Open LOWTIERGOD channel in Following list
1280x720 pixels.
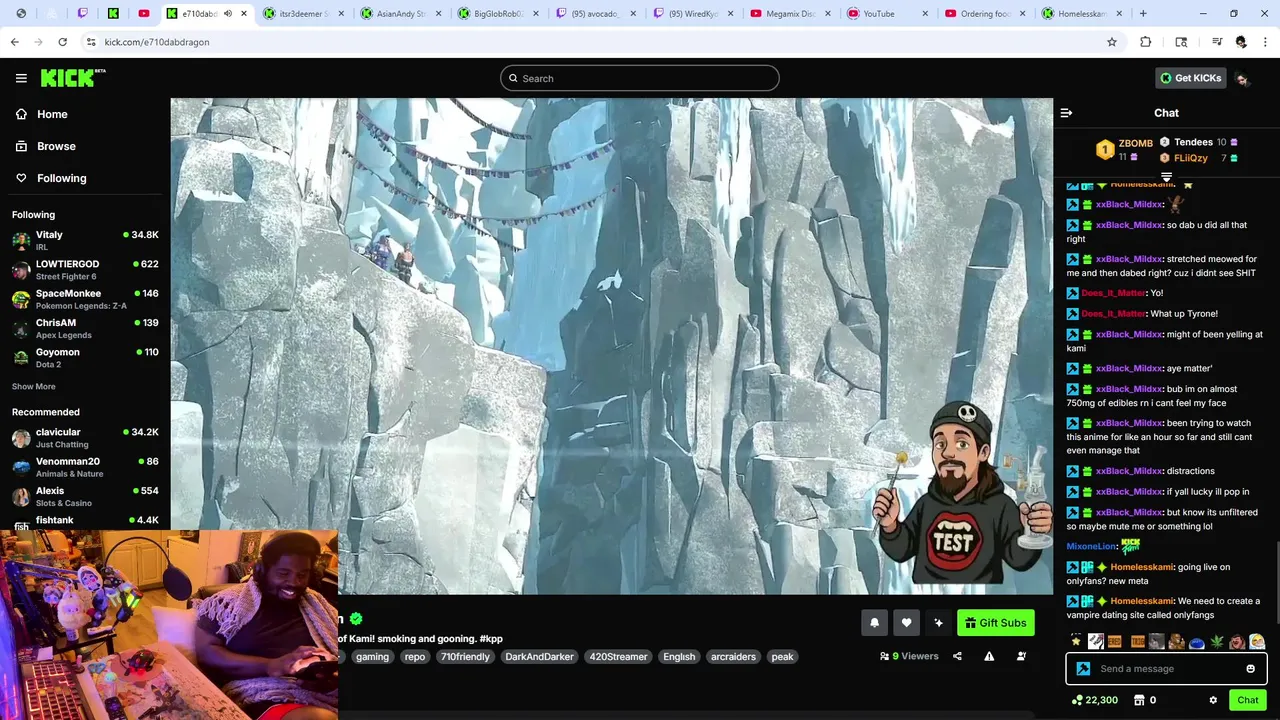tap(85, 270)
